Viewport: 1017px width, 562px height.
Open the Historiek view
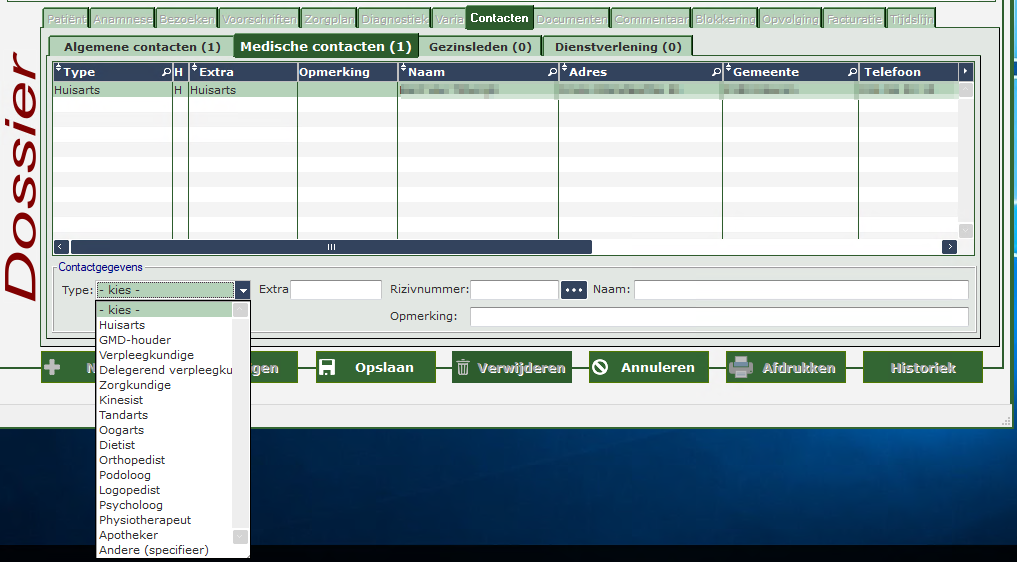pyautogui.click(x=922, y=368)
